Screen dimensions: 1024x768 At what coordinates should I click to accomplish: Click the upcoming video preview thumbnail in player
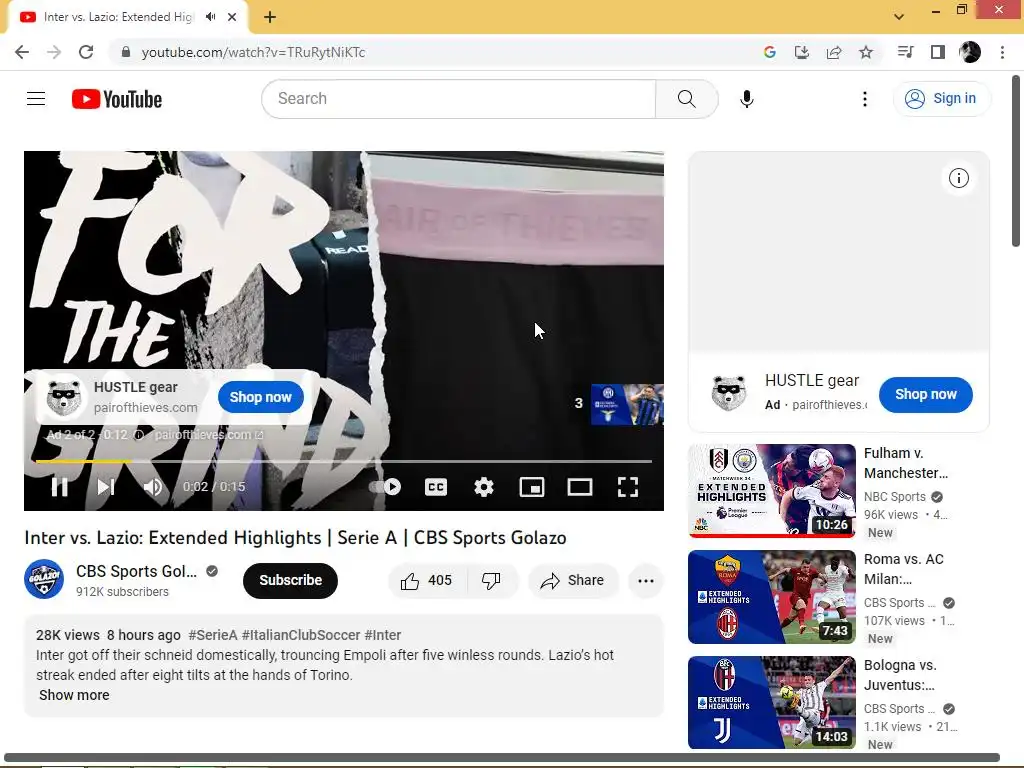(627, 404)
